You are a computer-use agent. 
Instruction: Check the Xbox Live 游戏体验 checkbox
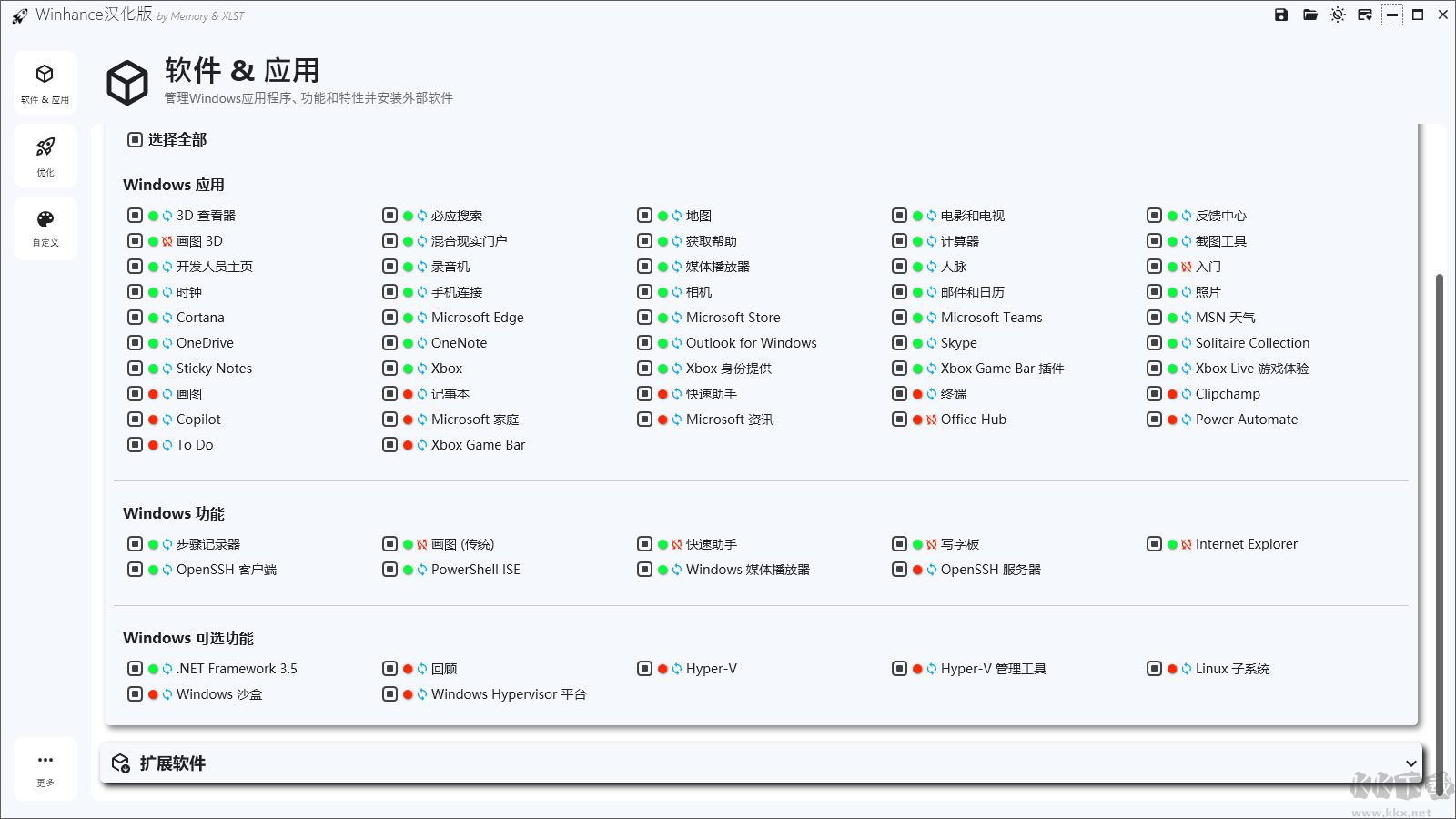(1154, 369)
